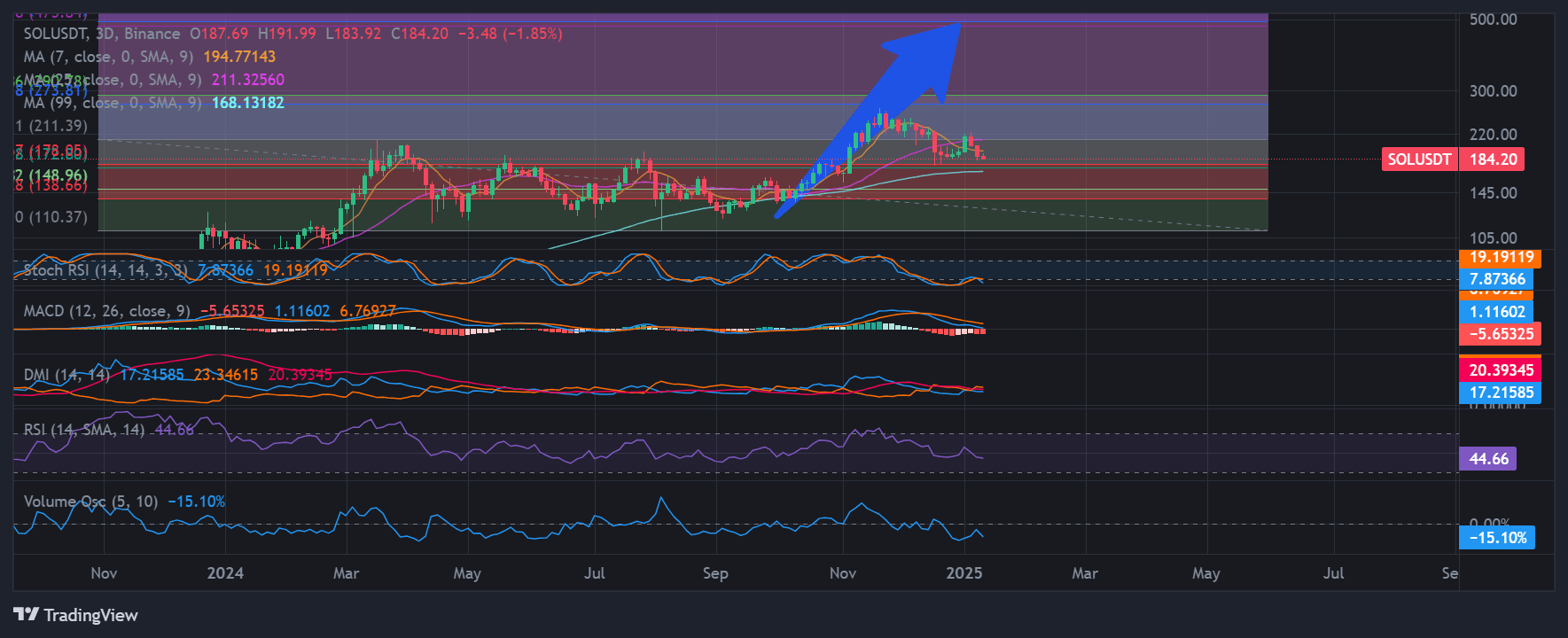Screen dimensions: 1568x638
Task: Click the red SOLUSDT symbol tag
Action: tap(1419, 159)
